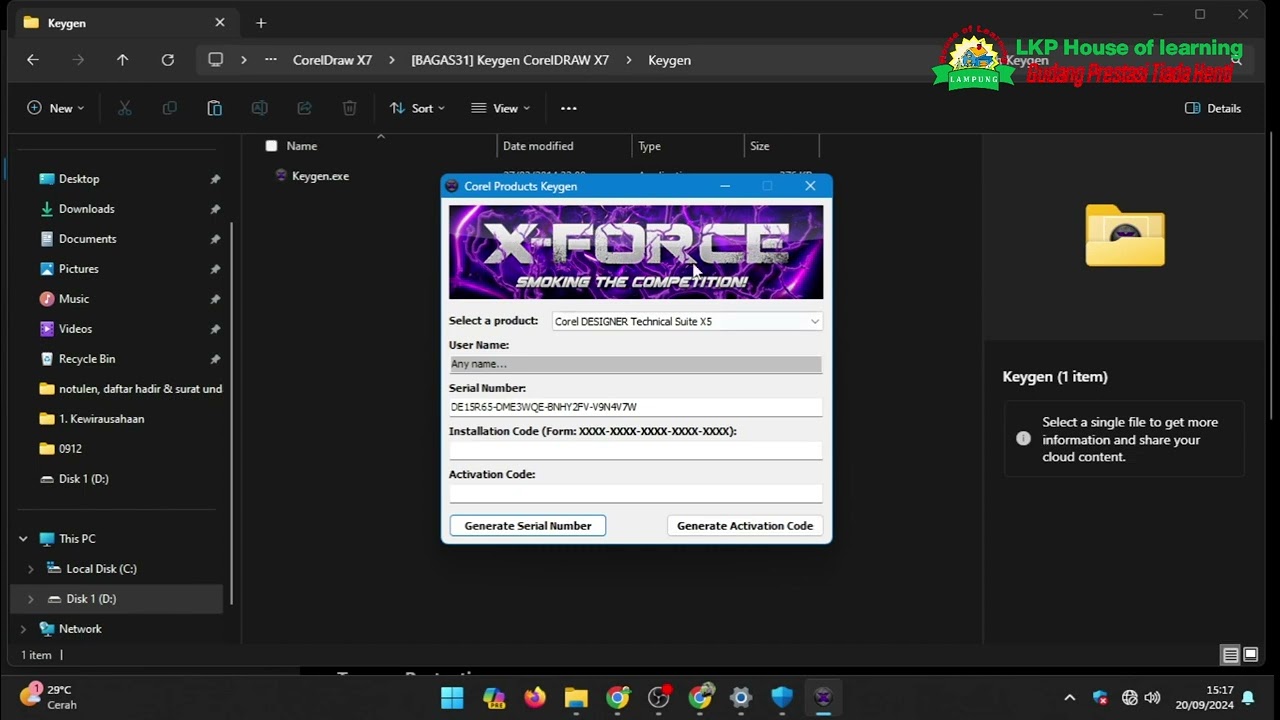This screenshot has height=720, width=1280.
Task: Open the New dropdown menu
Action: (55, 108)
